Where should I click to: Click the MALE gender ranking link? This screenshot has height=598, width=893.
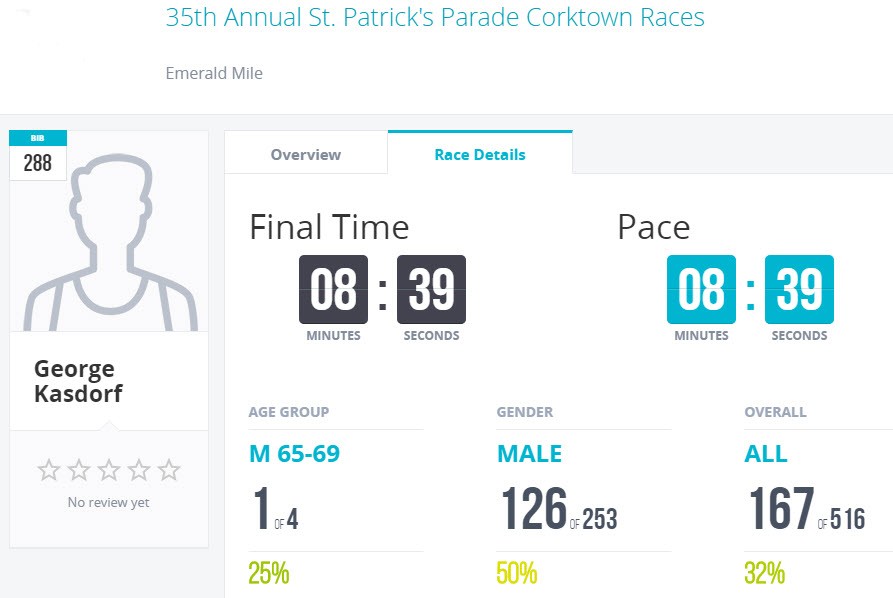529,454
